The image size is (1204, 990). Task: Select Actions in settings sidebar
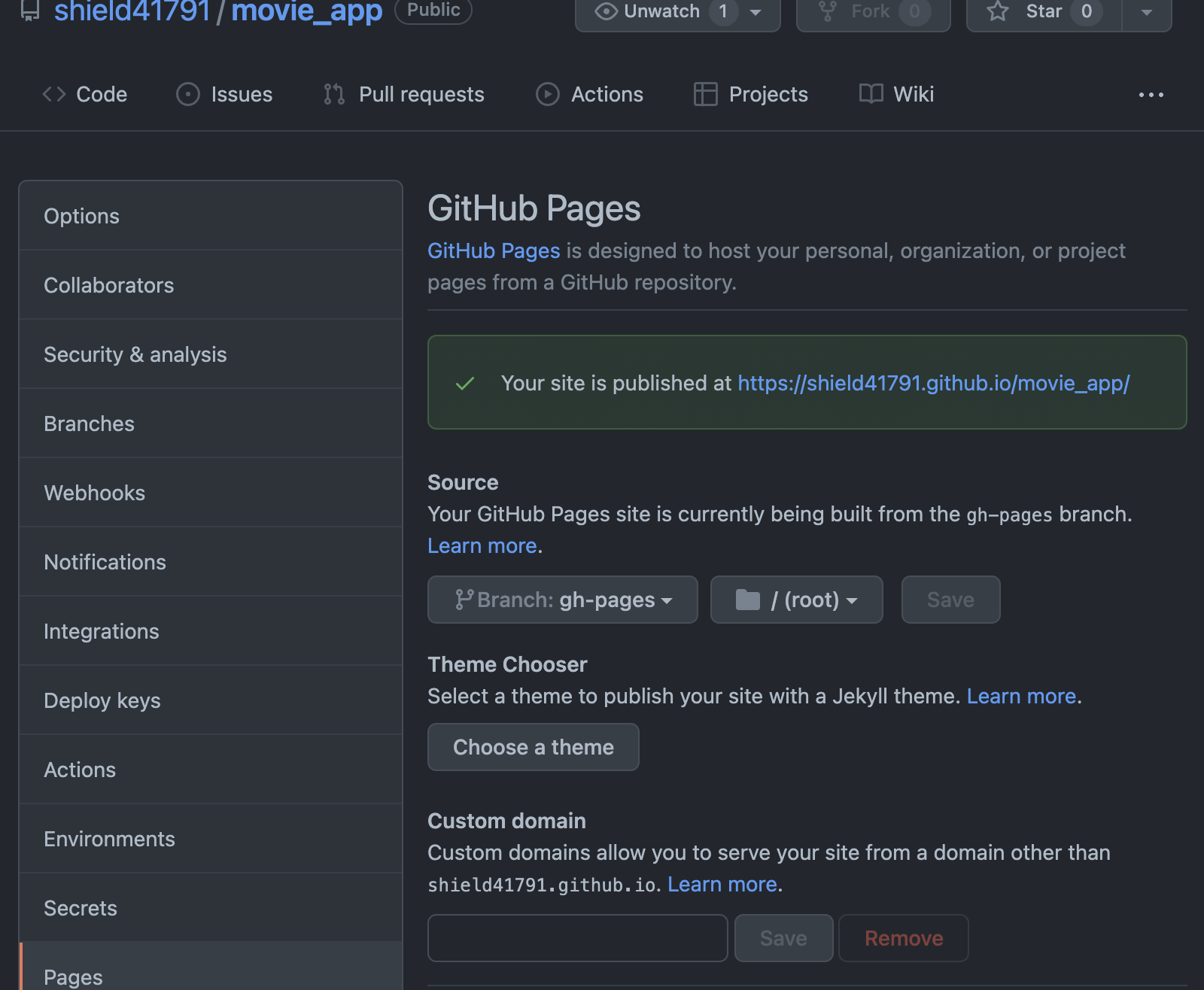click(x=211, y=770)
